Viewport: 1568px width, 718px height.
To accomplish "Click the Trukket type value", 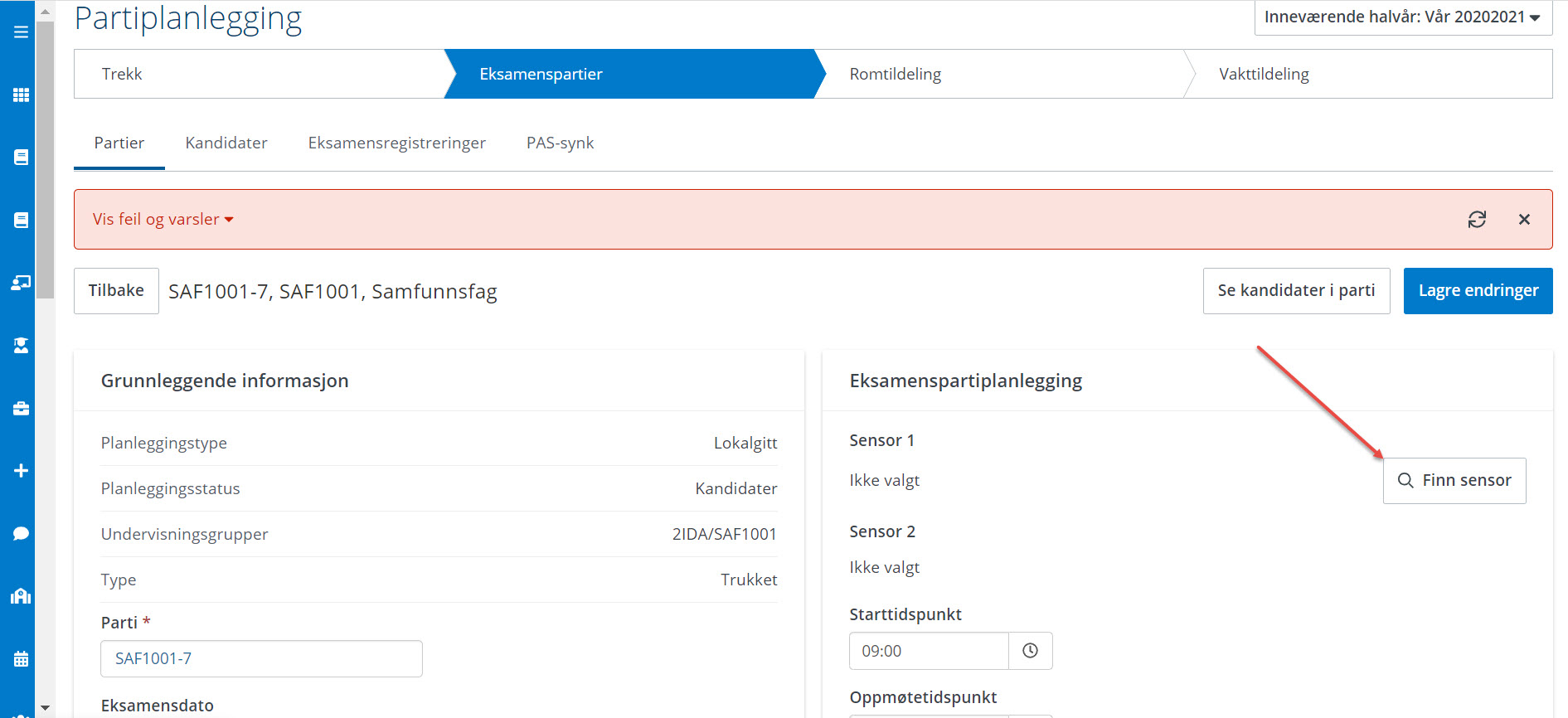I will point(749,580).
